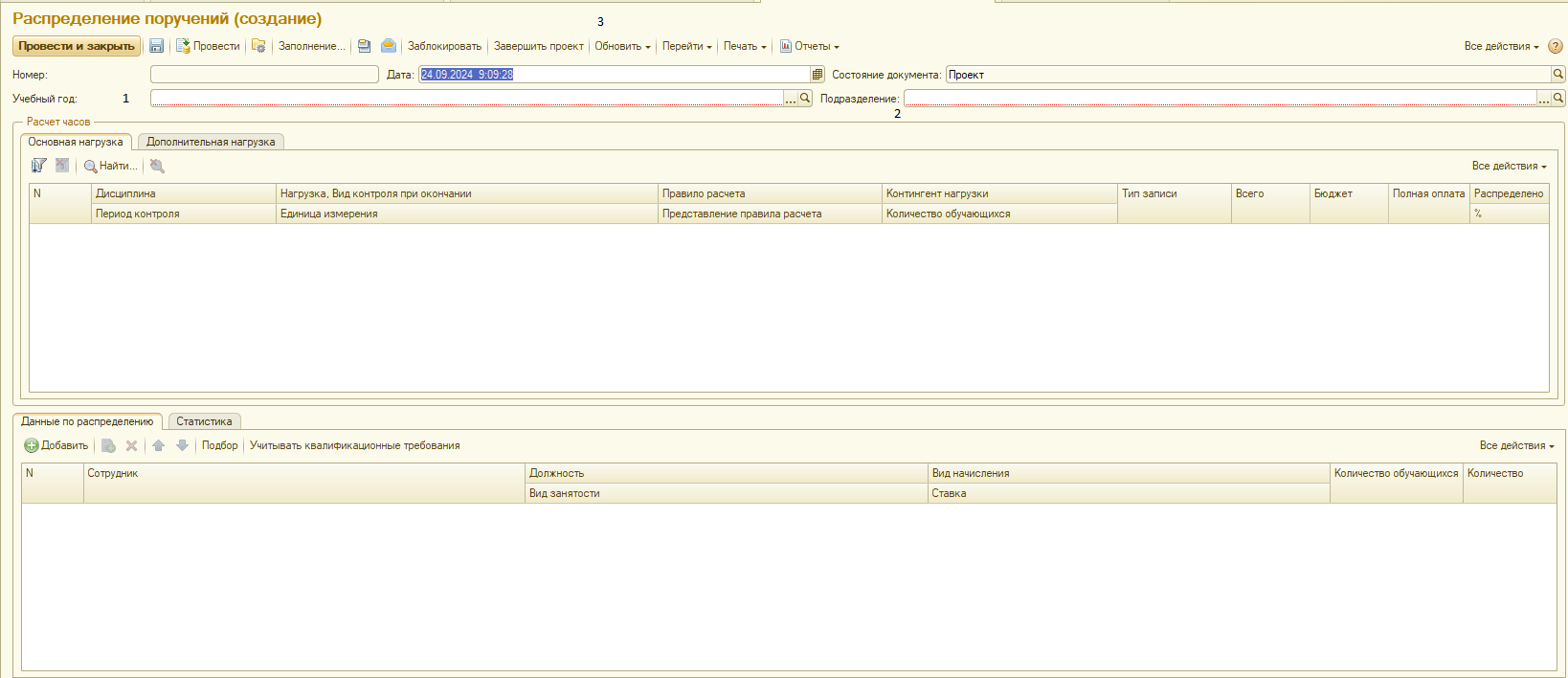1568x678 pixels.
Task: Toggle Учитывать квалификационные требования option
Action: [x=354, y=445]
